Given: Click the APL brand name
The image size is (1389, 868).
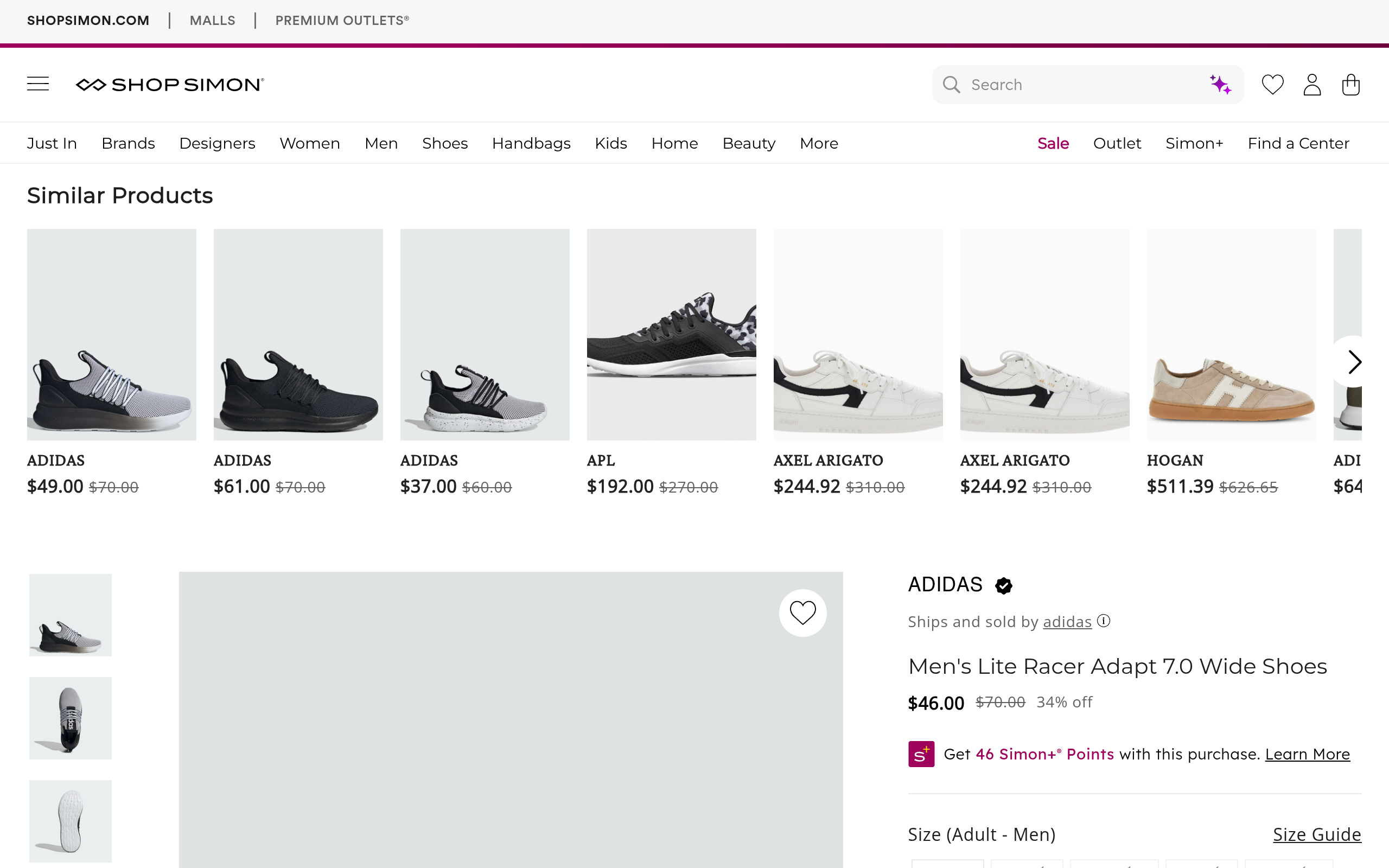Looking at the screenshot, I should 601,461.
